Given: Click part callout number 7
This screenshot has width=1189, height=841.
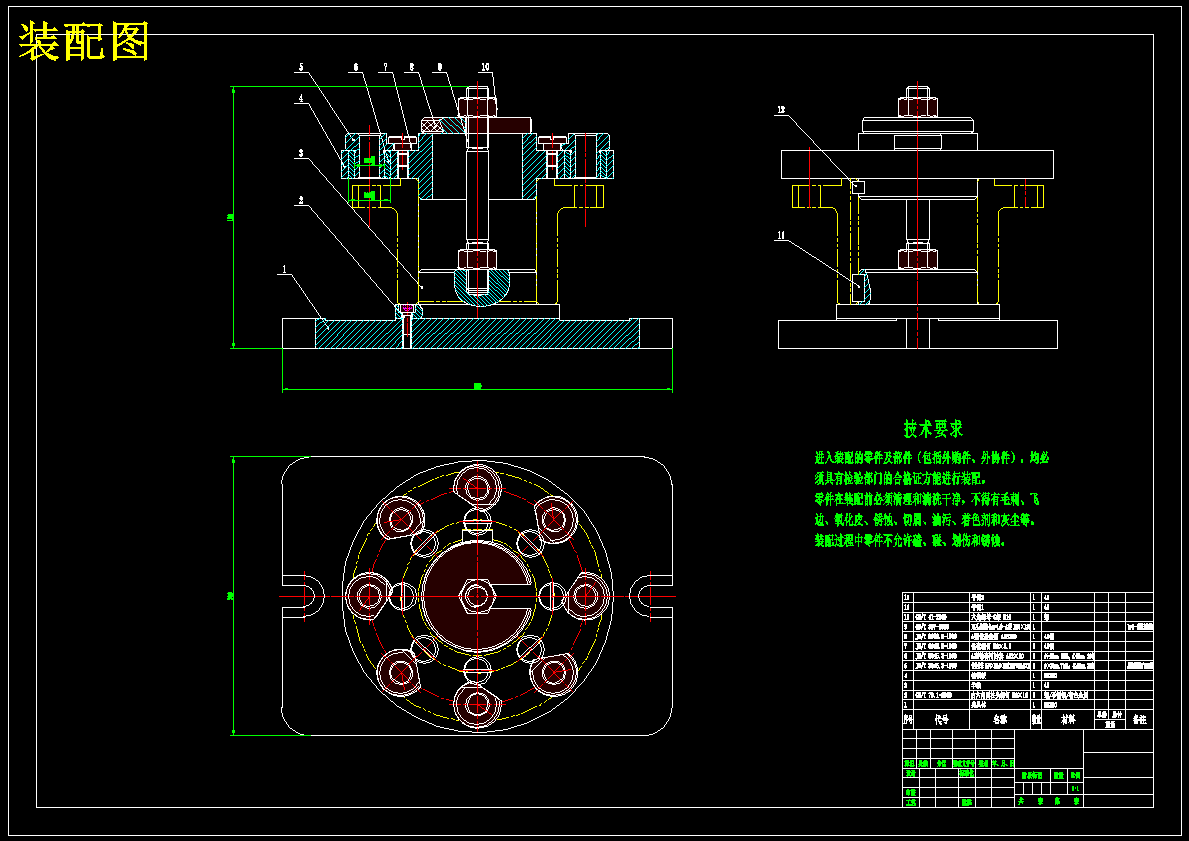Looking at the screenshot, I should 385,67.
